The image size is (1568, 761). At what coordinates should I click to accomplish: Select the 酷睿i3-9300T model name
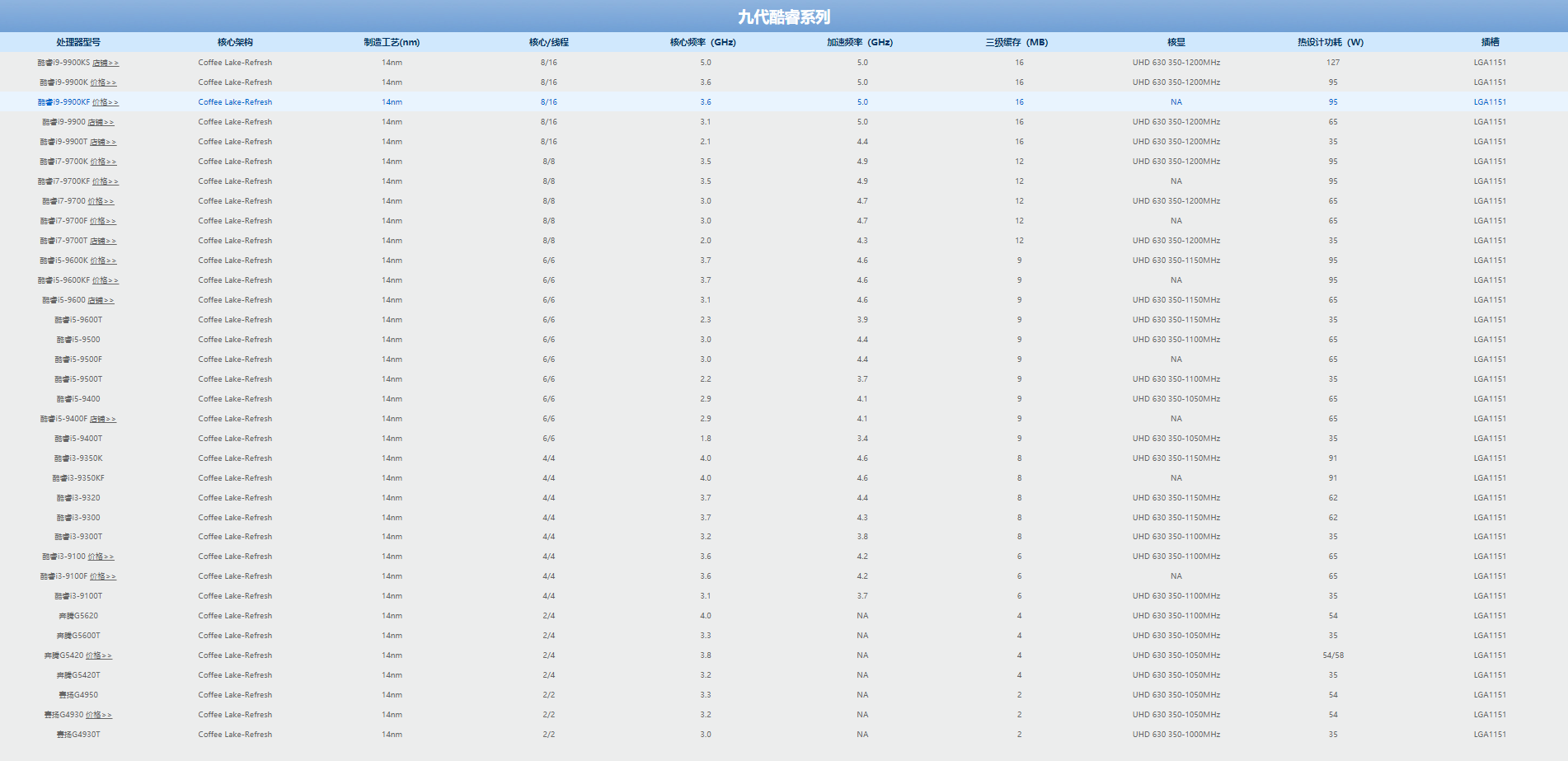78,537
